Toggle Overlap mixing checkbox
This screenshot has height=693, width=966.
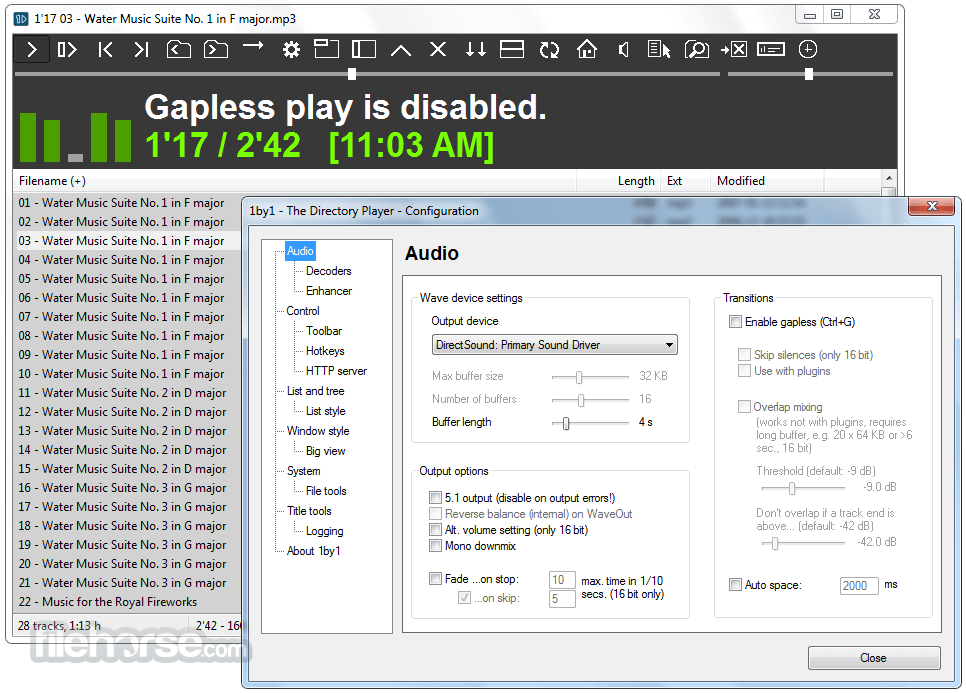(x=744, y=407)
